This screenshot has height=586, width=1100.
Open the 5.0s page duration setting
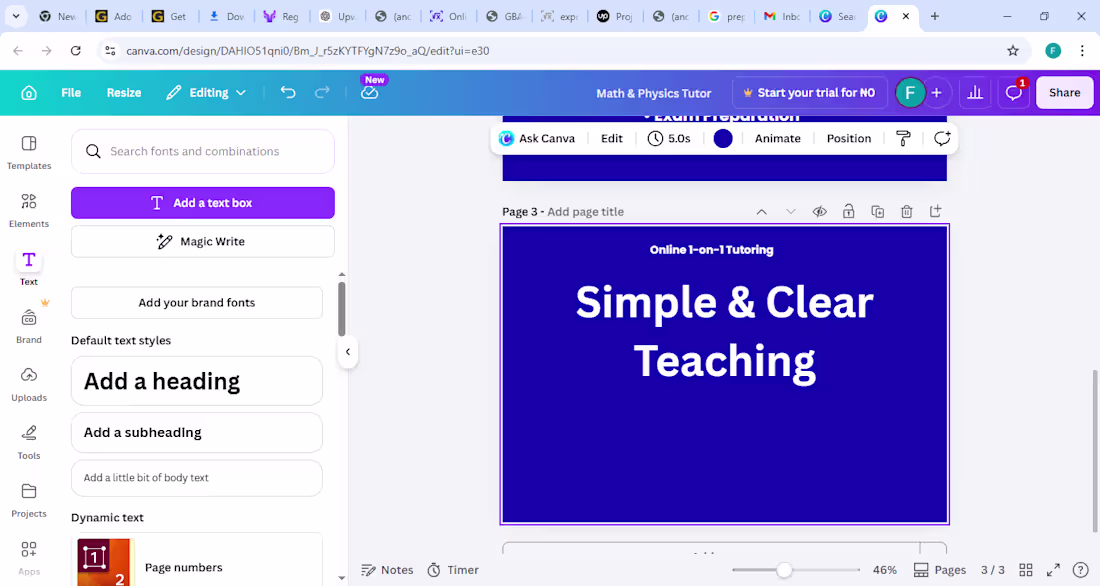coord(669,138)
